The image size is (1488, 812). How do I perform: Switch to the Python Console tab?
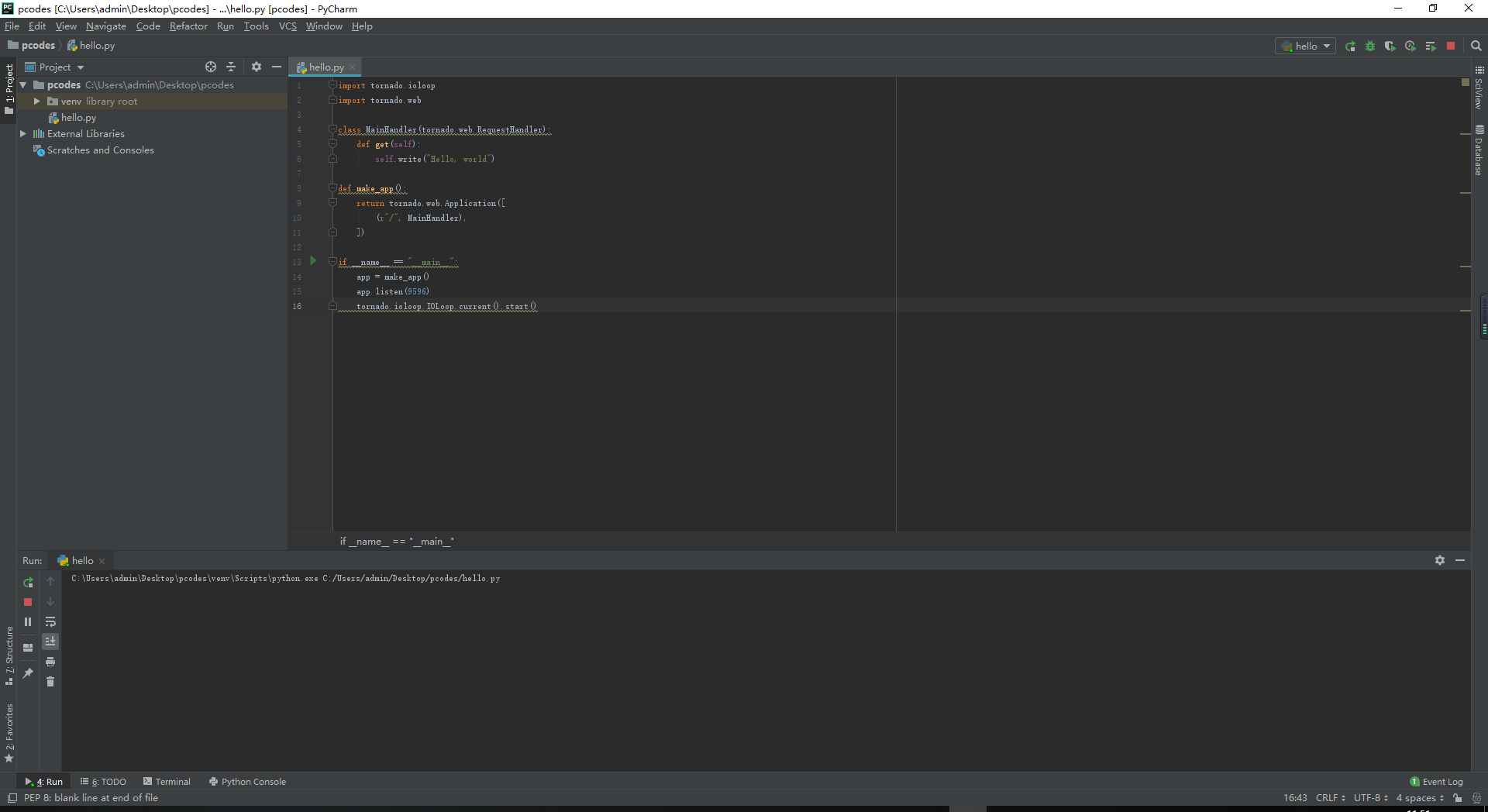tap(246, 781)
